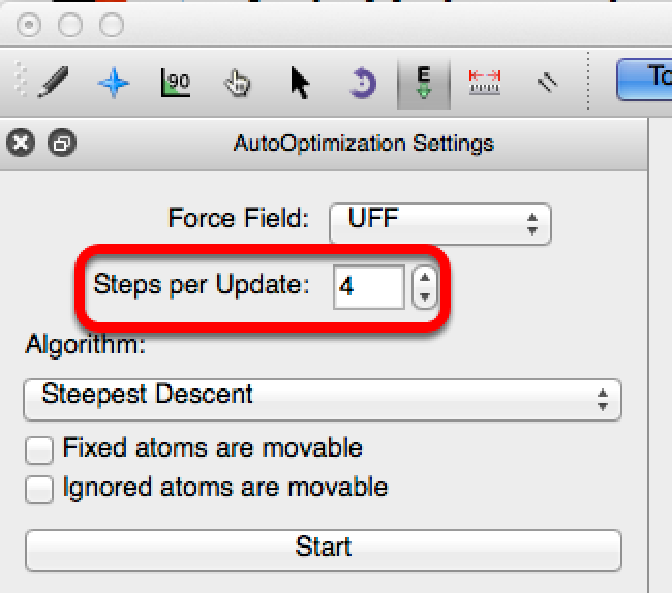The image size is (672, 594).
Task: Click the blue button at toolbar's right edge
Action: (x=648, y=79)
